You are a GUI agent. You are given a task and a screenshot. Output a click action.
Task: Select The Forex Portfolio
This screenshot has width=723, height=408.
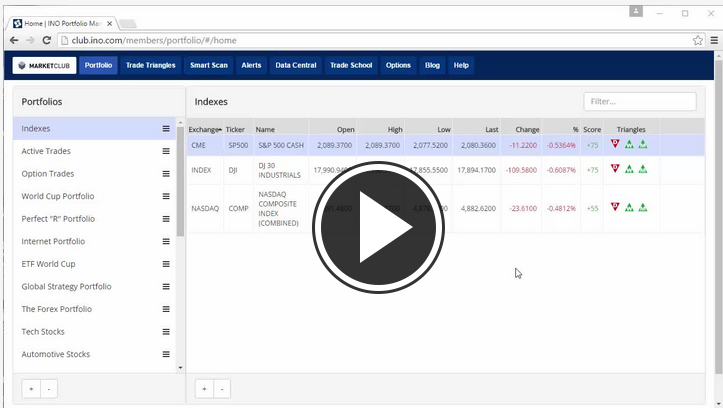(56, 309)
